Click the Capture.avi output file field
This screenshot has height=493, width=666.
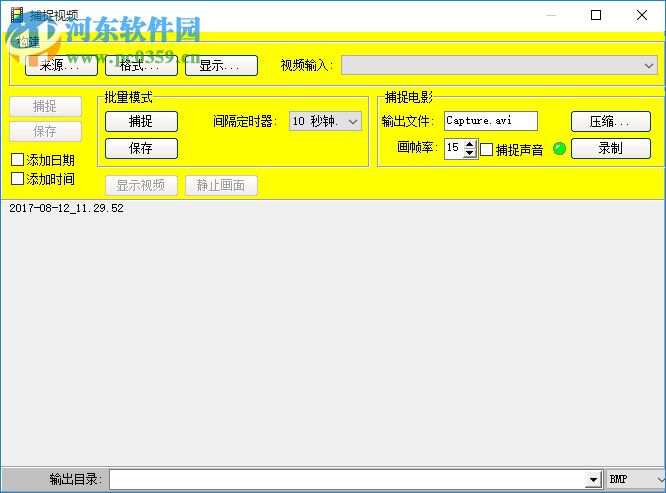[491, 121]
